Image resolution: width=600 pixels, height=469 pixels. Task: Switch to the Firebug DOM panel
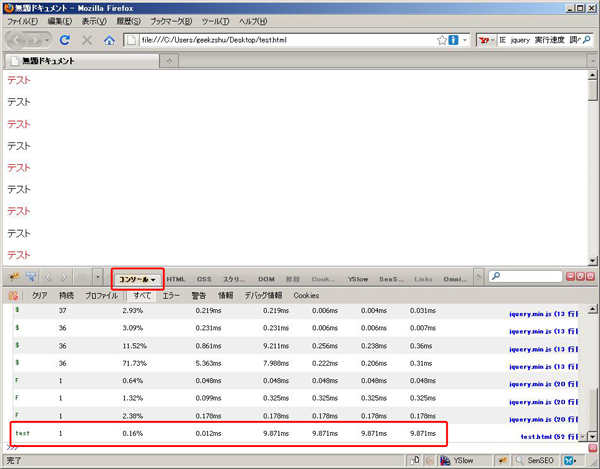point(266,279)
